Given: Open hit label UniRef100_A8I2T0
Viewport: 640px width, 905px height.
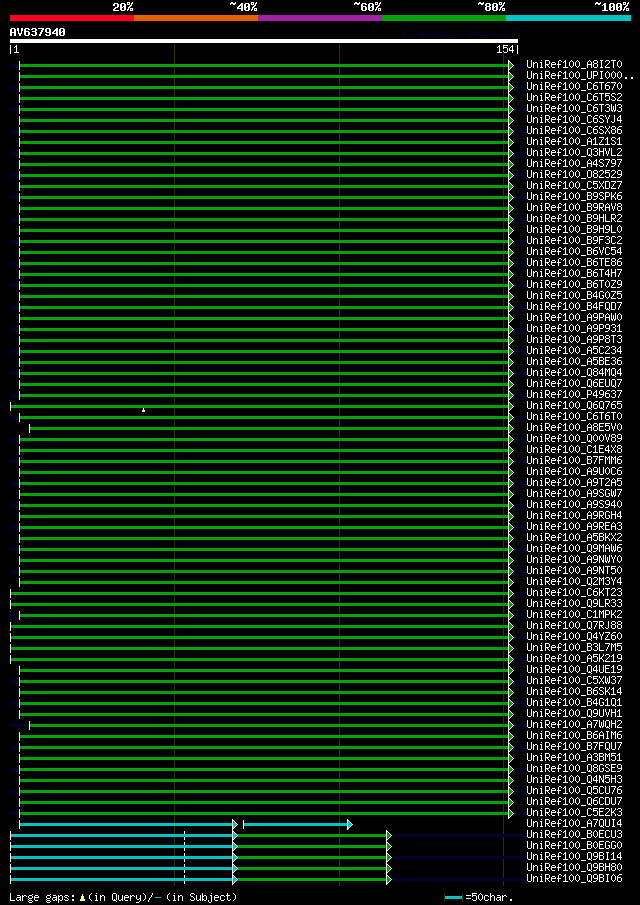Looking at the screenshot, I should click(574, 65).
